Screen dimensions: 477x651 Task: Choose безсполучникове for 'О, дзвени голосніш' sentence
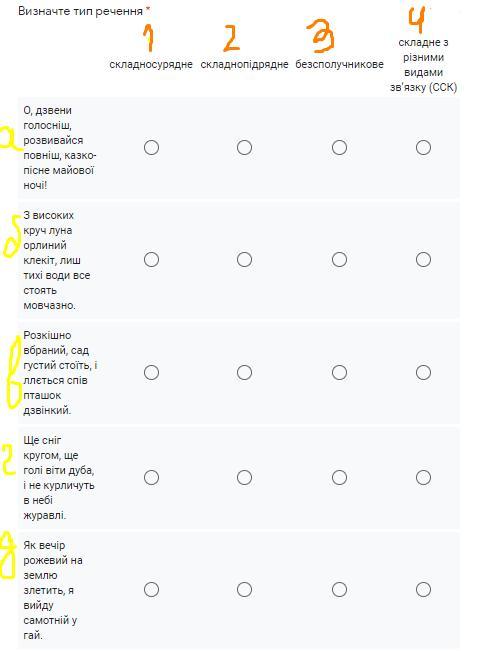pyautogui.click(x=339, y=147)
